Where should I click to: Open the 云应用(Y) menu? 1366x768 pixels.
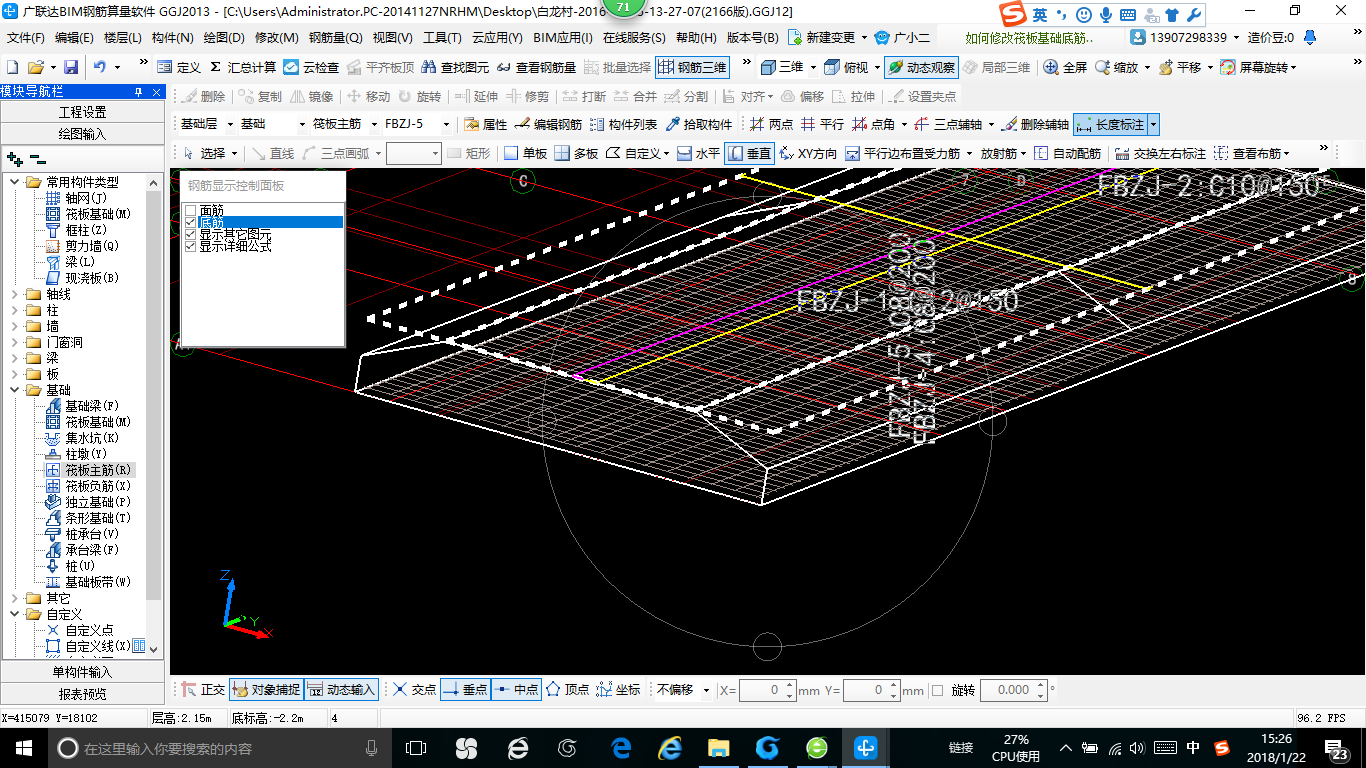[497, 38]
